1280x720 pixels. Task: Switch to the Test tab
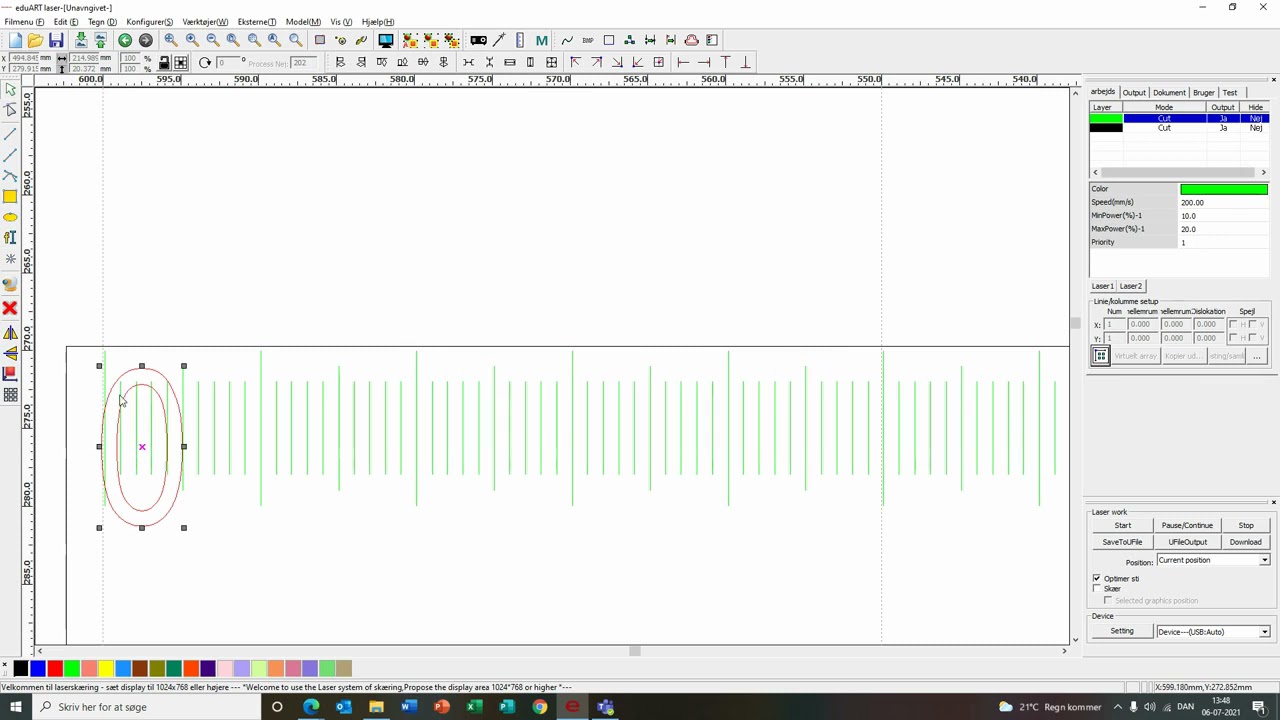pos(1229,93)
